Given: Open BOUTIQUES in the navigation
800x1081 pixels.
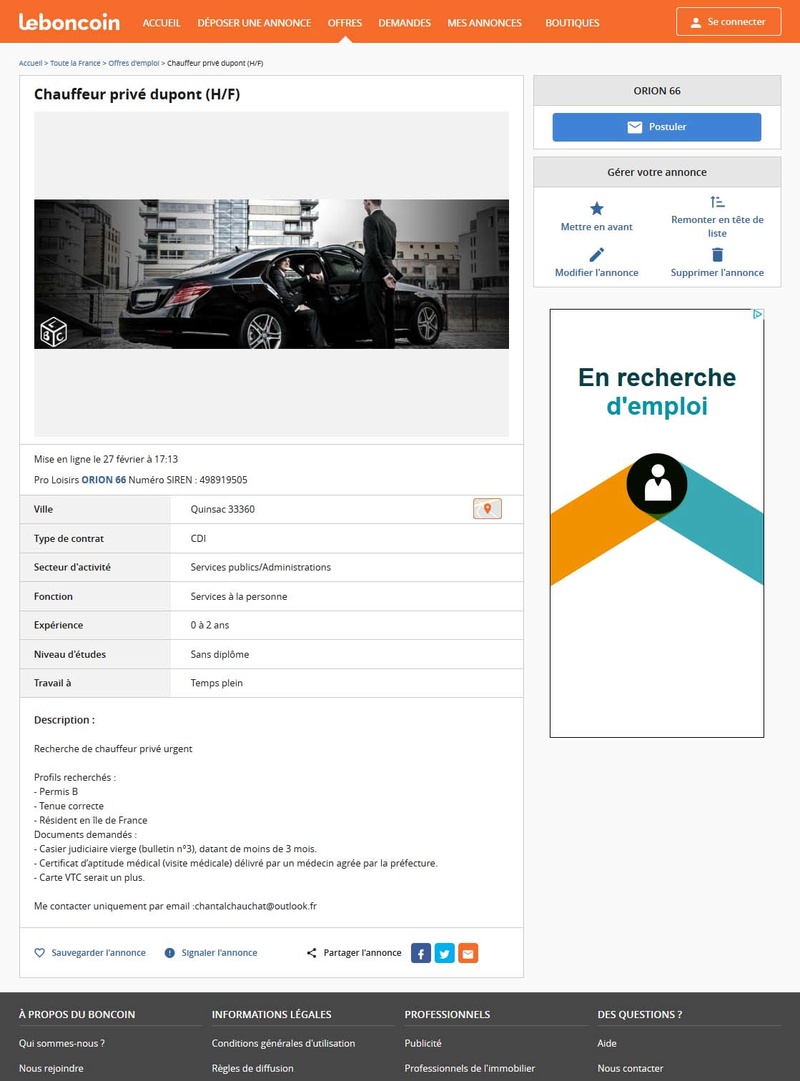Looking at the screenshot, I should coord(572,23).
